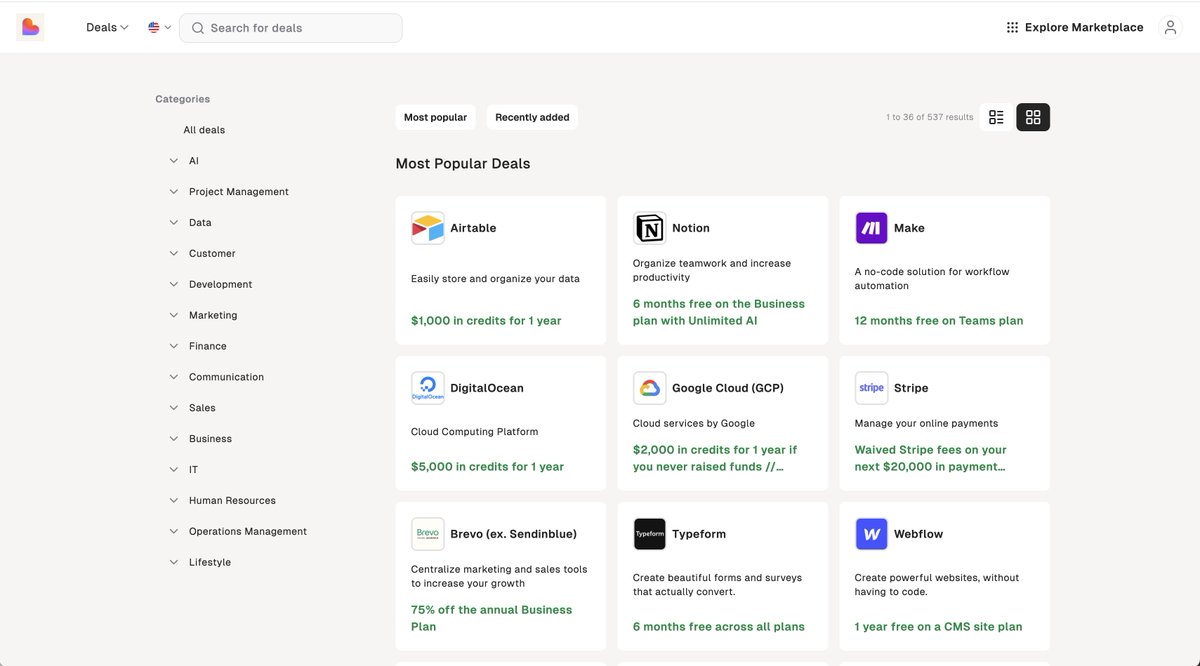1200x666 pixels.
Task: Expand the Project Management category
Action: click(x=174, y=192)
